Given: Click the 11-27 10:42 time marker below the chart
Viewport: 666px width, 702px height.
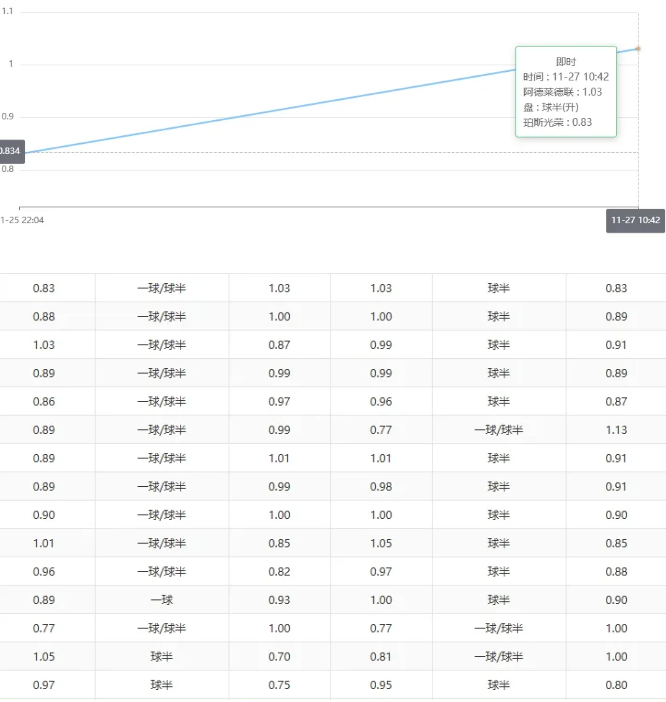Looking at the screenshot, I should point(635,220).
